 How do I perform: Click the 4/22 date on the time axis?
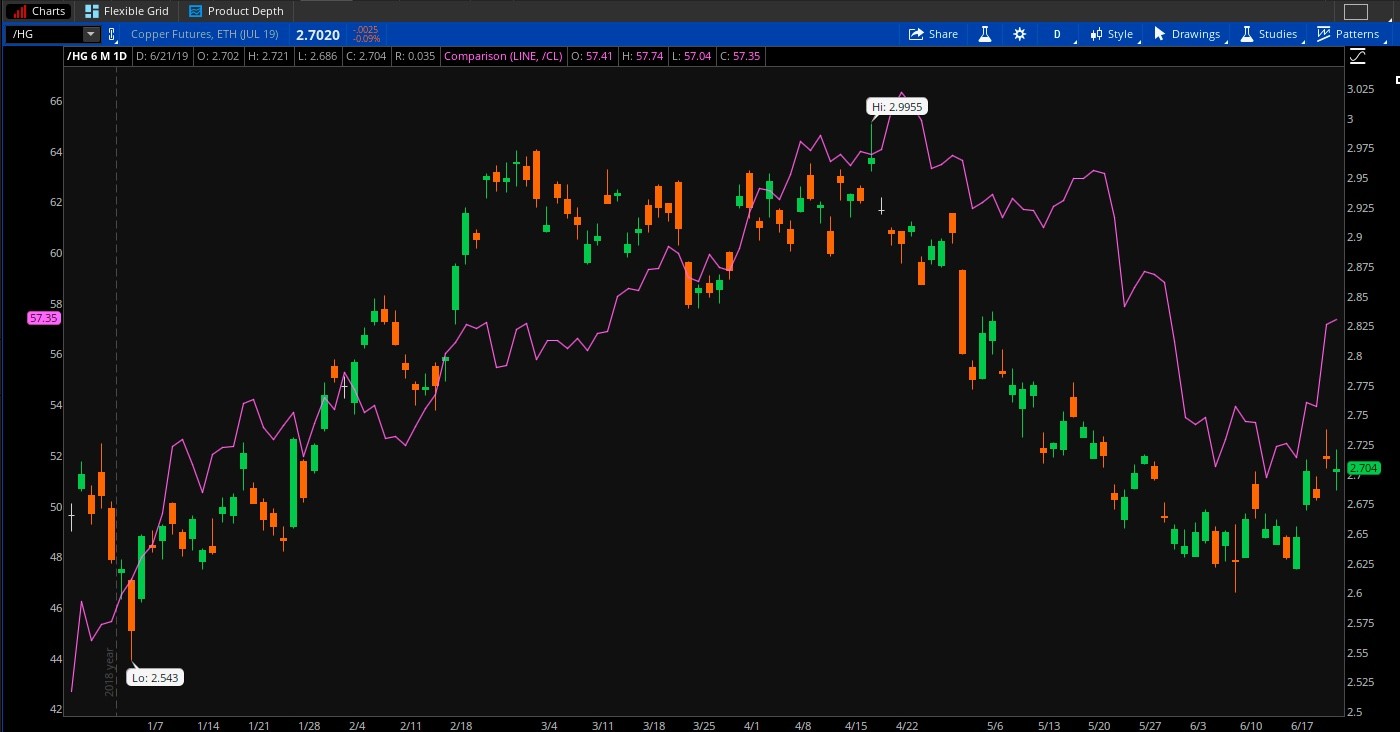907,726
